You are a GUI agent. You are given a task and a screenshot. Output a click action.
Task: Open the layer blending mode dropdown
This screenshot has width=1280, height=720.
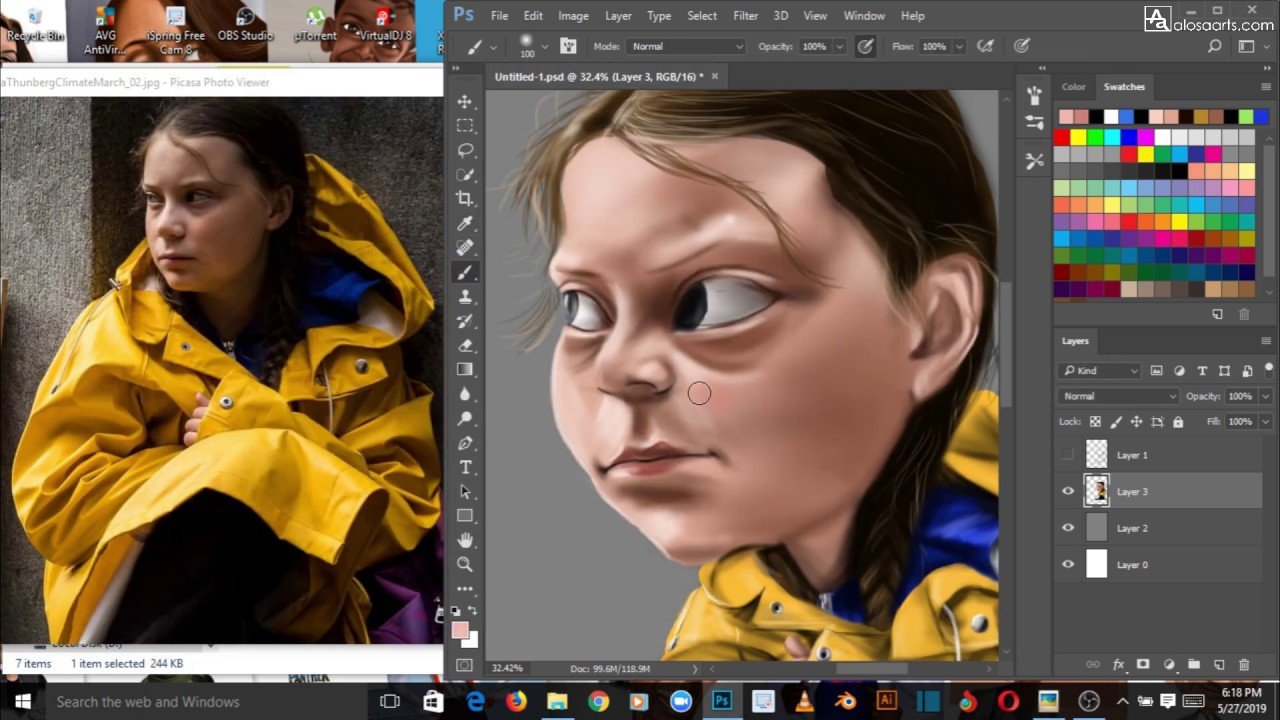pos(1119,396)
